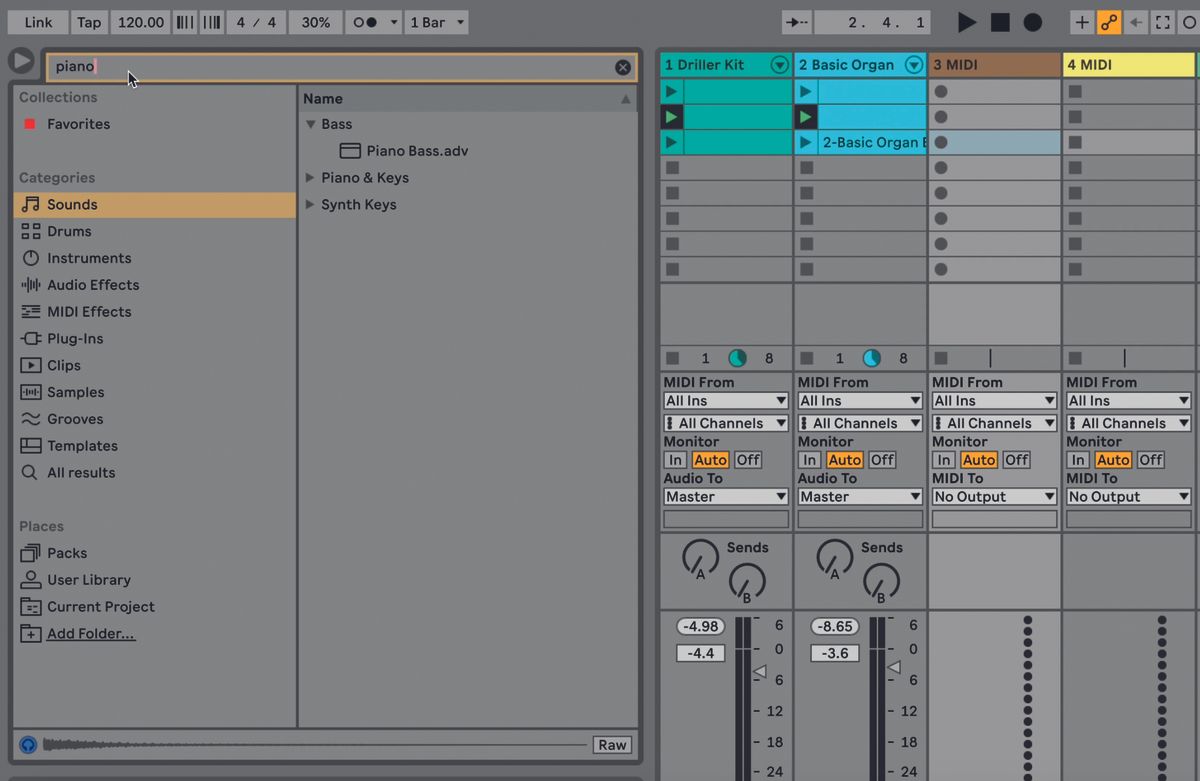Open the 2 Basic Organ track header dropdown
This screenshot has width=1200, height=781.
point(914,65)
